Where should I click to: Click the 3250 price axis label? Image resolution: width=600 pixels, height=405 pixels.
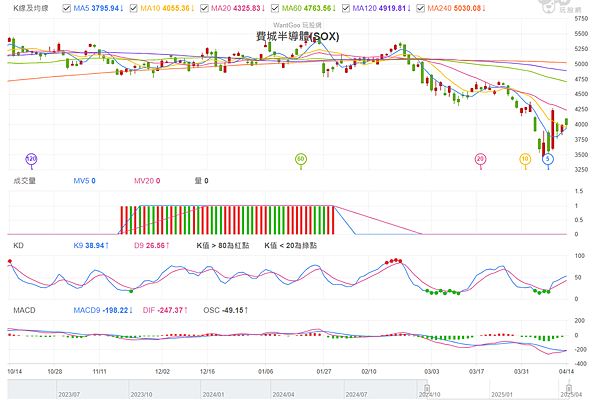581,170
